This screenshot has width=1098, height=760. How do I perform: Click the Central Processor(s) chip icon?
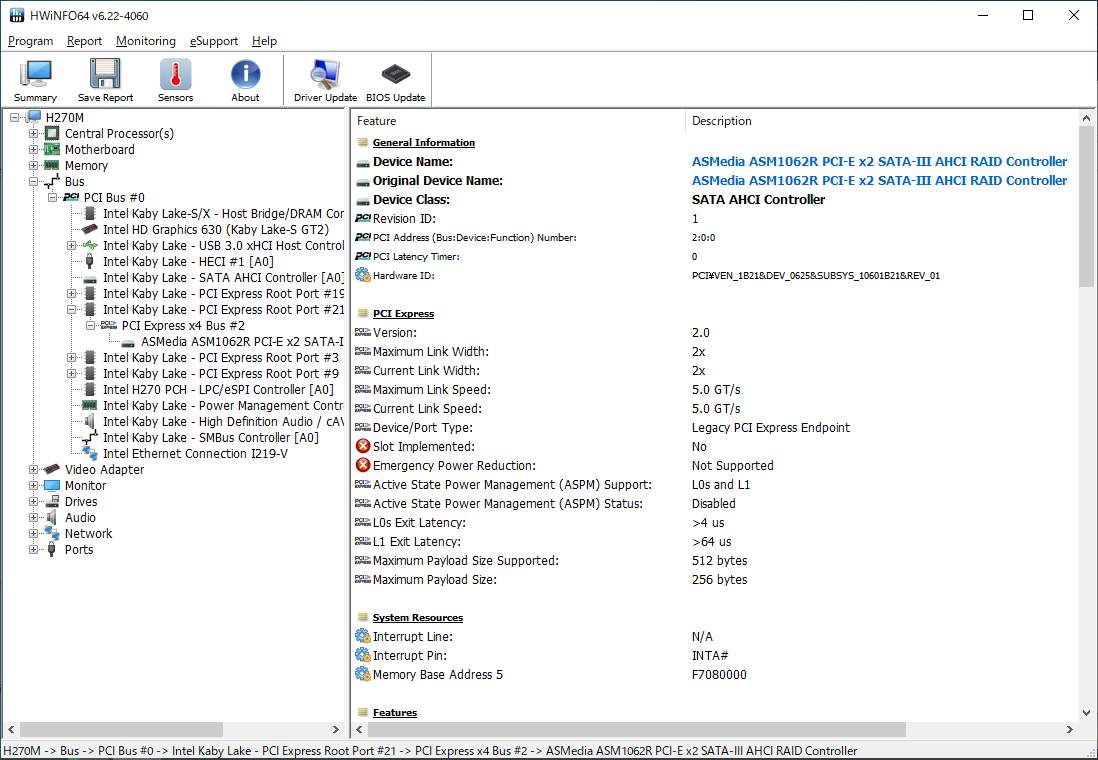[x=52, y=133]
